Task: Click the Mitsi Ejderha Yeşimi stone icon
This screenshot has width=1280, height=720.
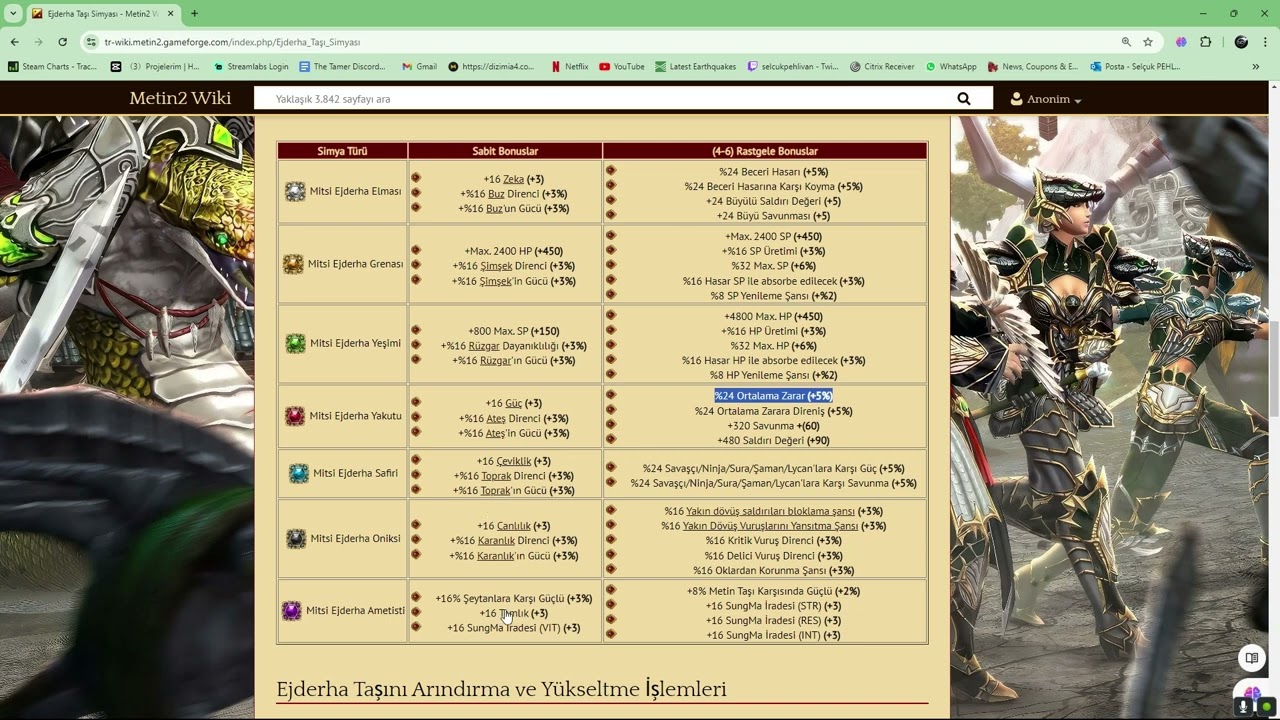Action: tap(295, 343)
